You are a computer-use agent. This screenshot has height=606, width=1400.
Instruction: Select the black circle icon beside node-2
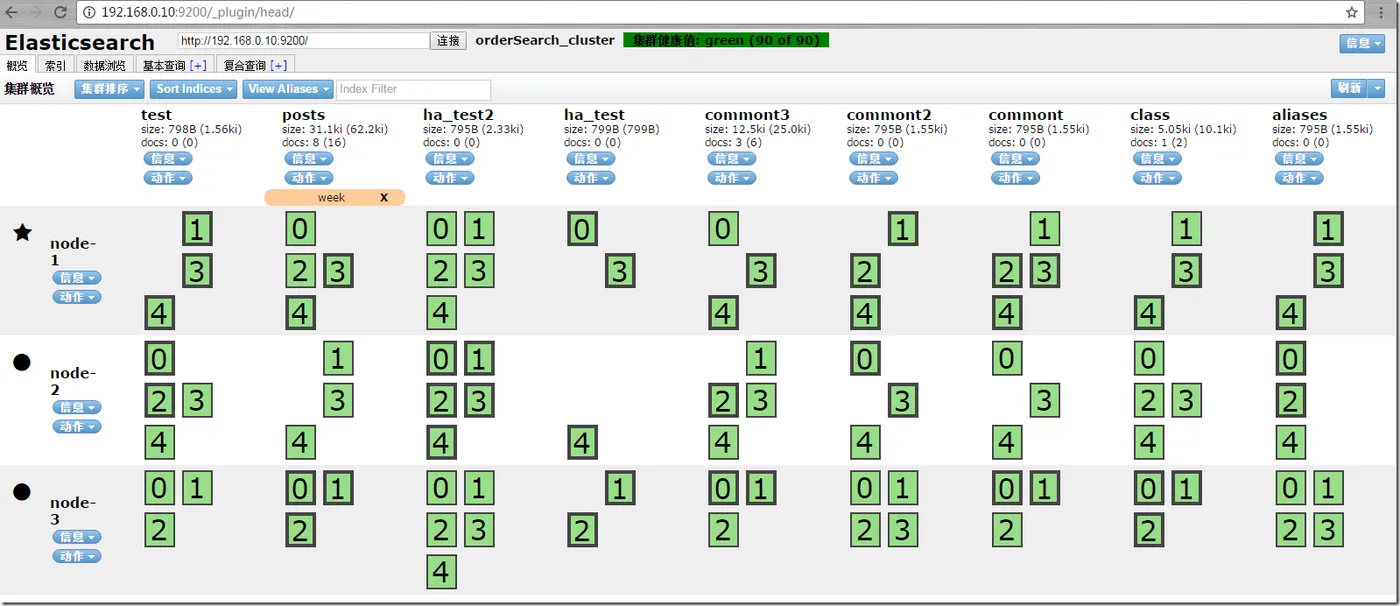(22, 362)
